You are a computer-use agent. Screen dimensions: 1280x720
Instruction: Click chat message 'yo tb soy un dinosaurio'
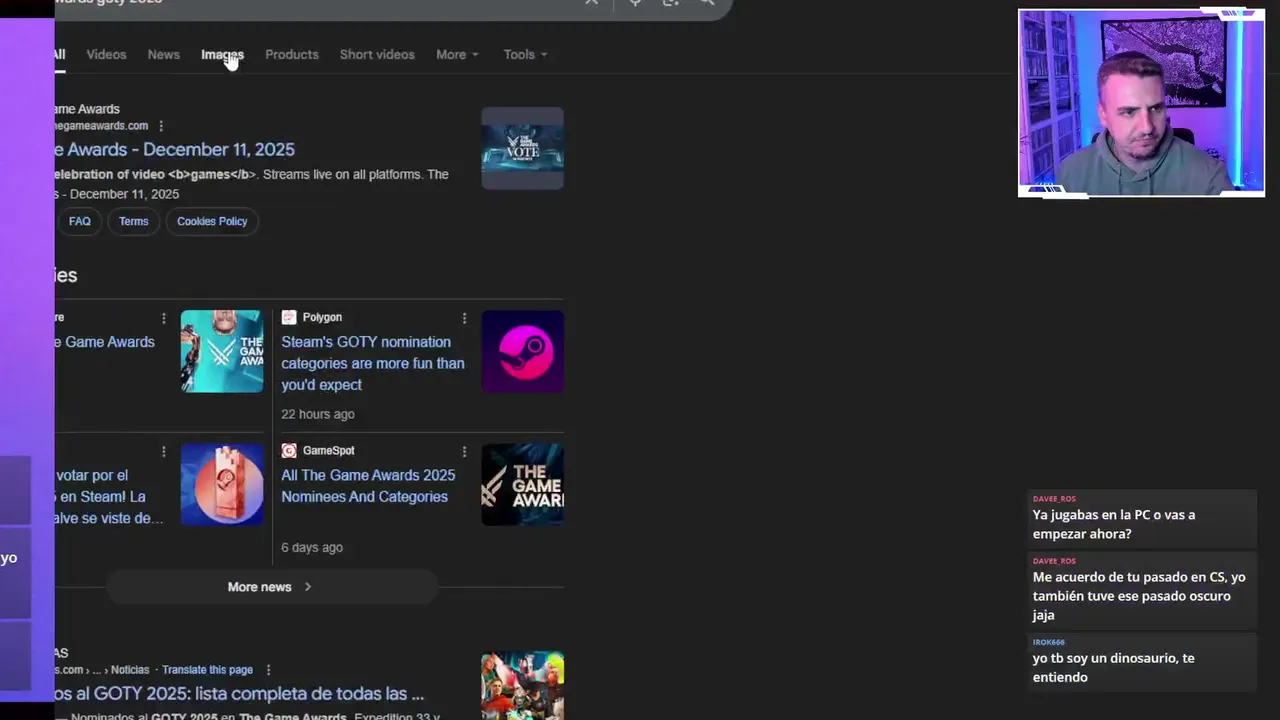[1143, 661]
